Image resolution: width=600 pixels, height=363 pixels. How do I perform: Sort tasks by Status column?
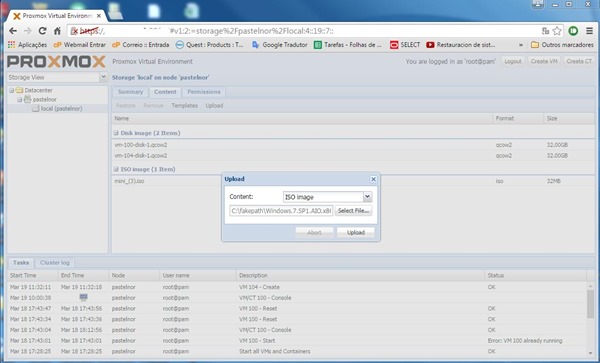(x=535, y=275)
